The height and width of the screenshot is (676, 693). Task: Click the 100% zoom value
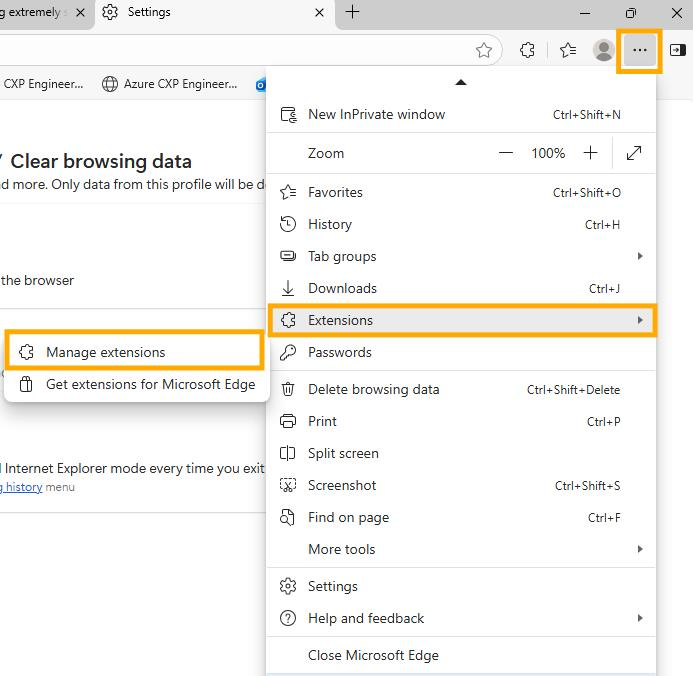coord(548,153)
